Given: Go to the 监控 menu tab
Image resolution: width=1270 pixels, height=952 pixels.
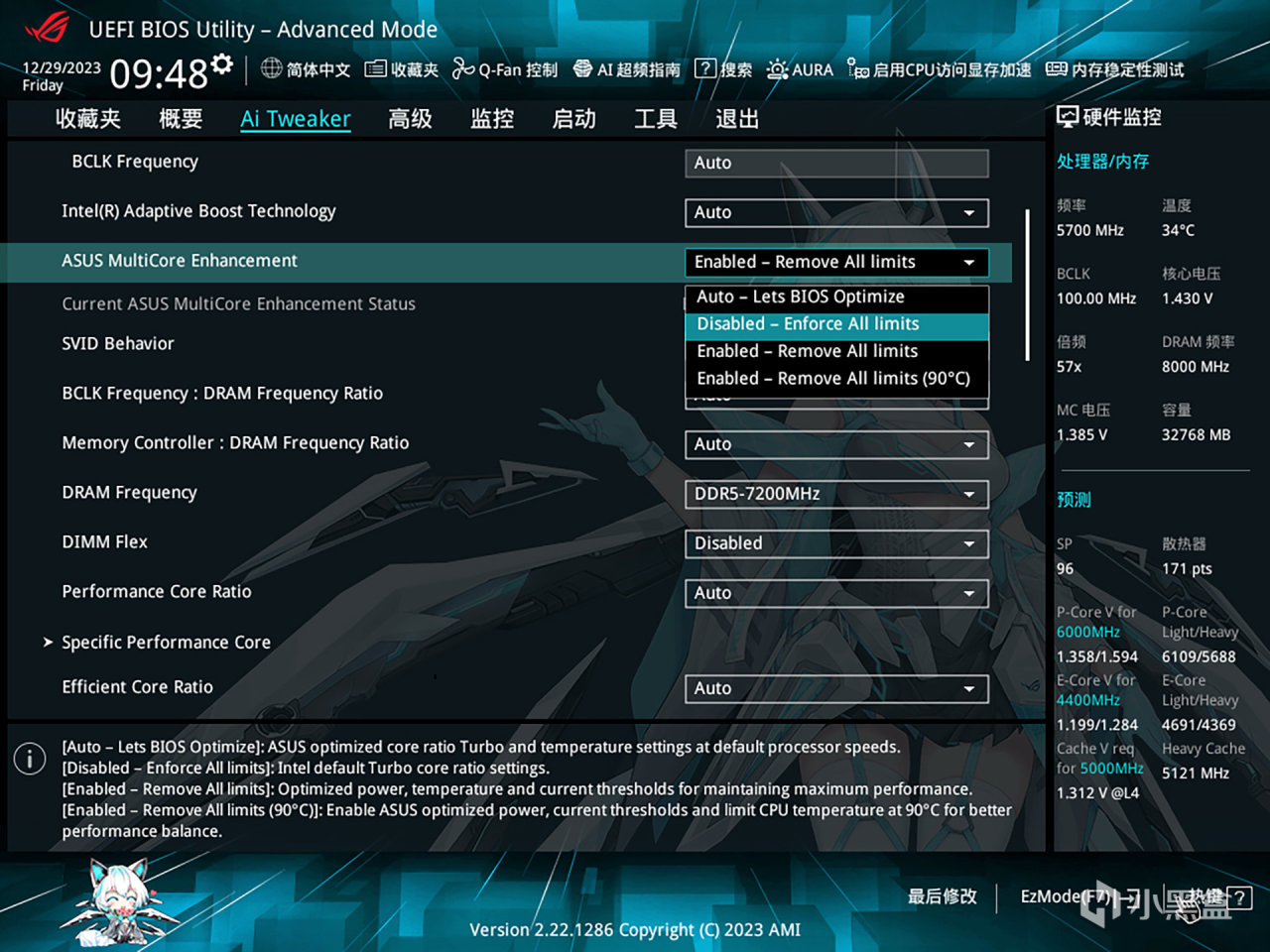Looking at the screenshot, I should click(491, 118).
